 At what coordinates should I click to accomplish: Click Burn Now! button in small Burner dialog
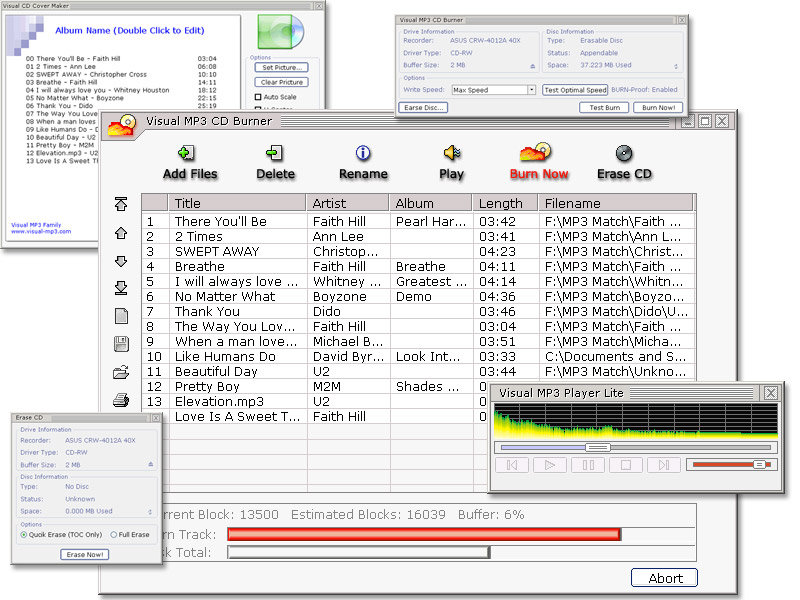tap(658, 108)
